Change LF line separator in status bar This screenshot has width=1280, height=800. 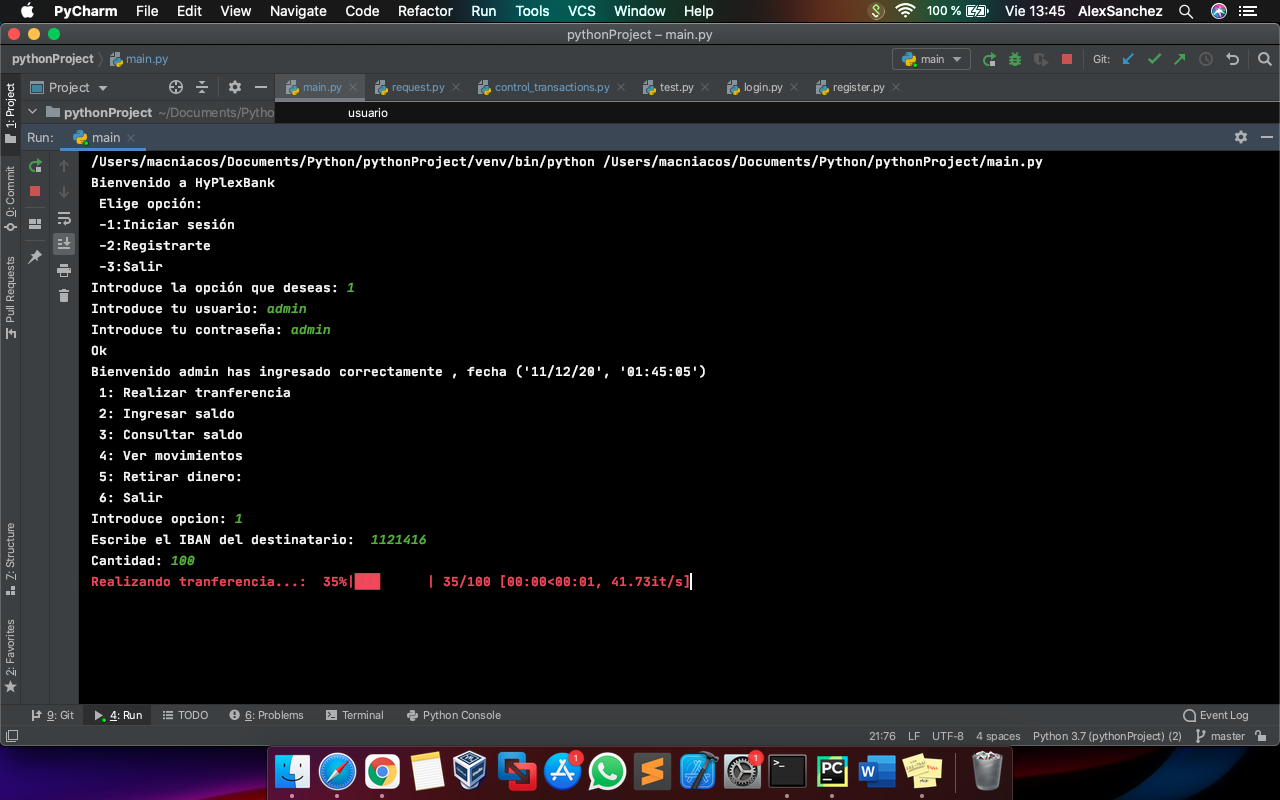(x=914, y=736)
